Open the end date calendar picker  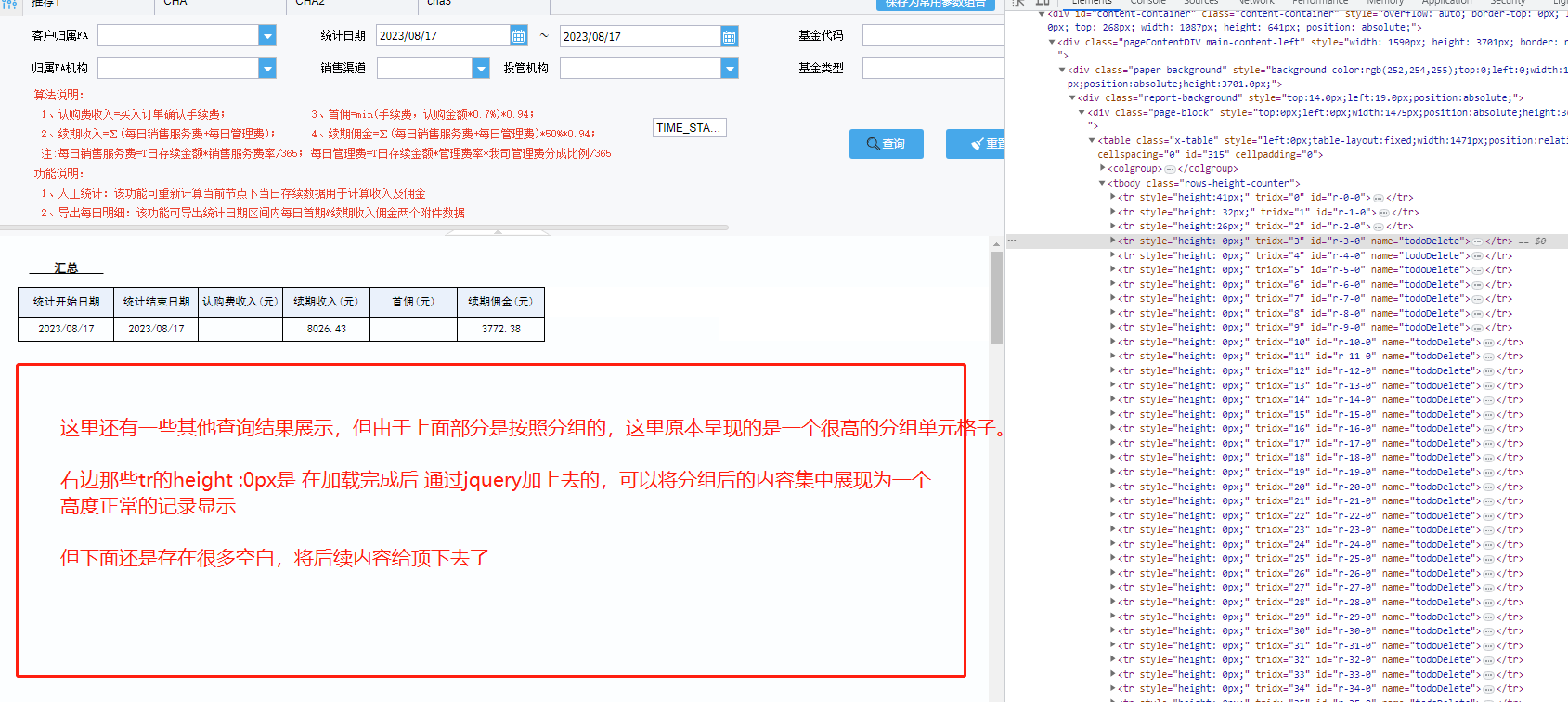730,36
